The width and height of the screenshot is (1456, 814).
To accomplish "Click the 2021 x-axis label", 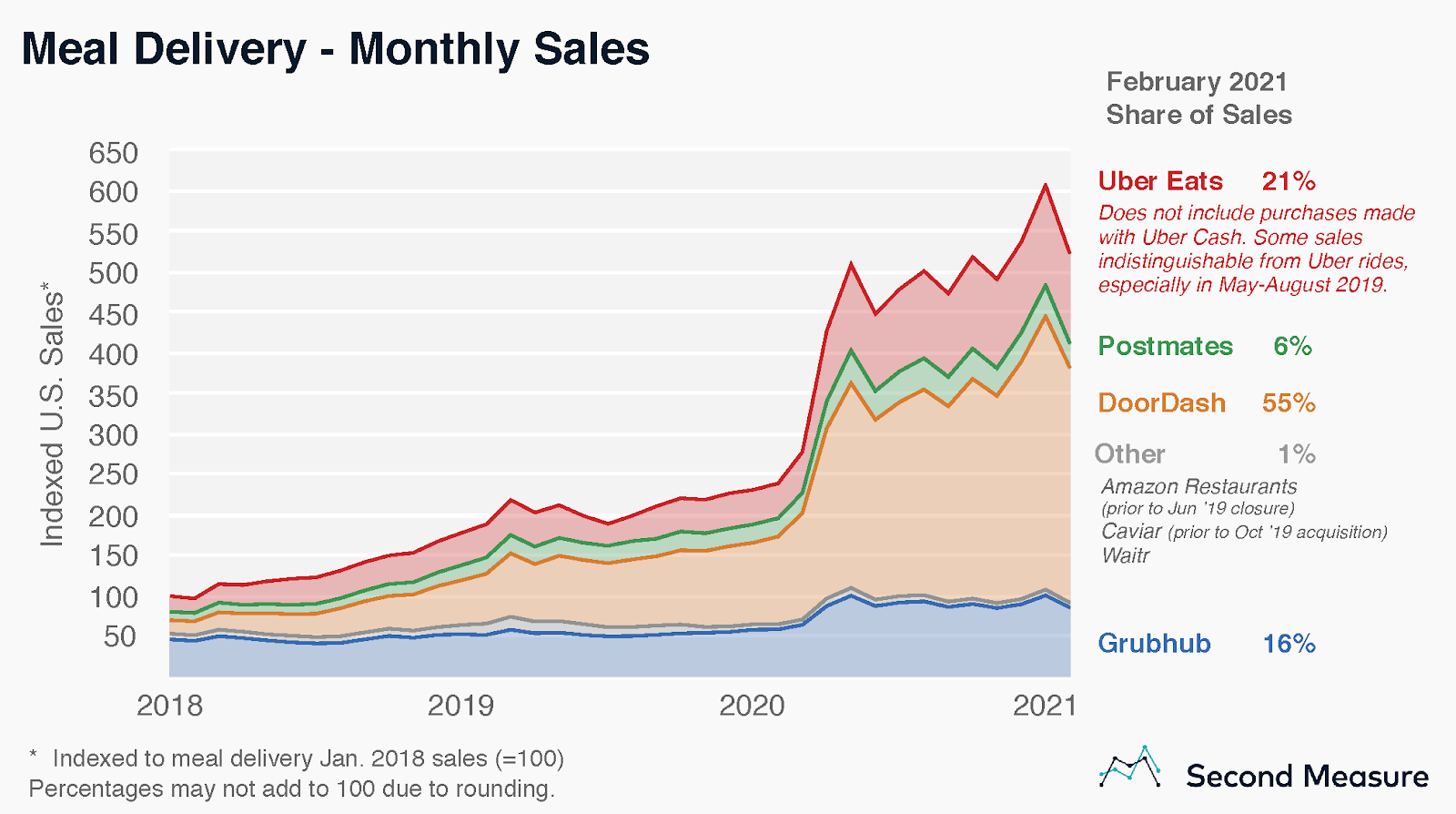I will click(1044, 706).
